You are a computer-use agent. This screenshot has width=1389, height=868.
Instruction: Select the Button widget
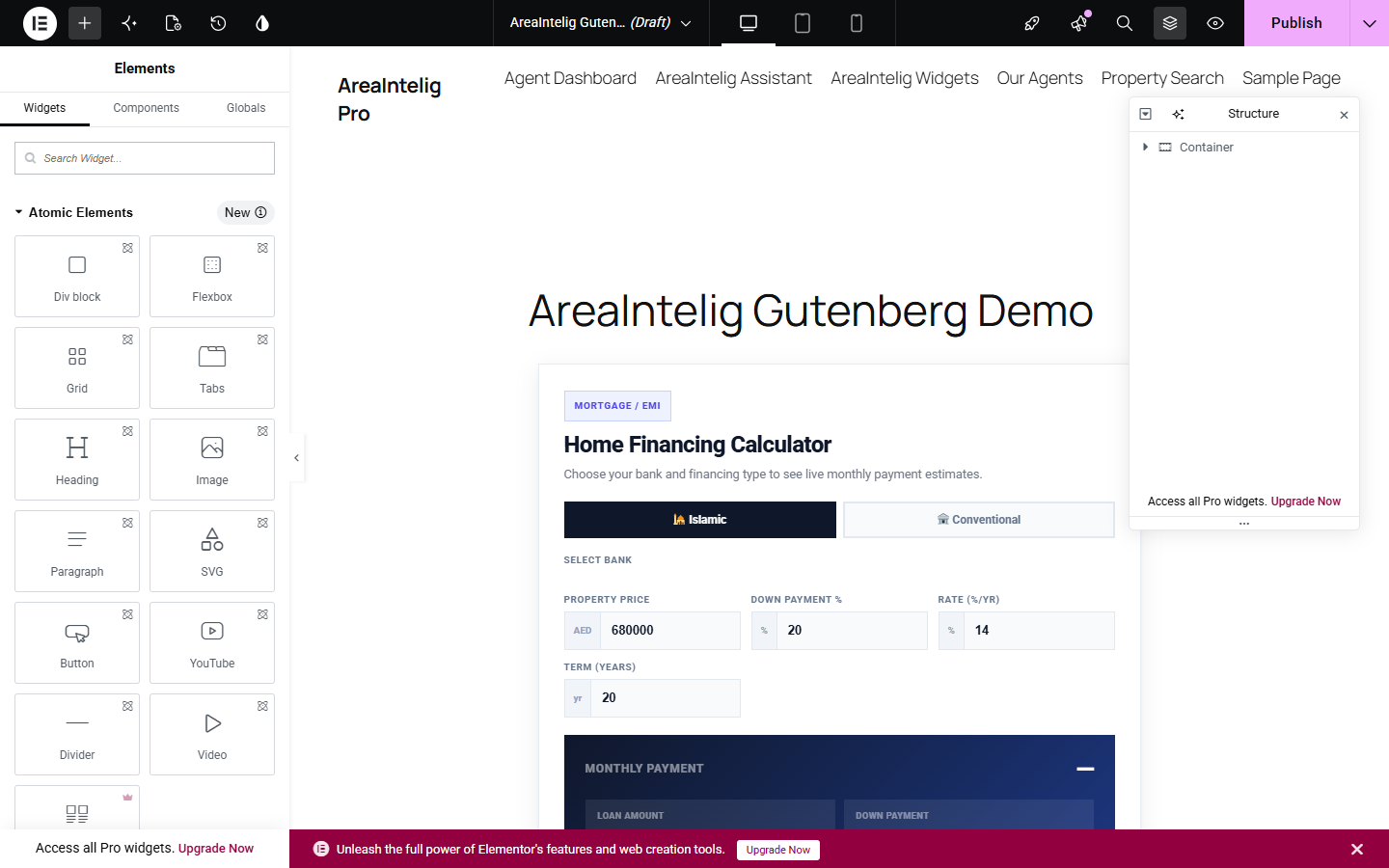click(77, 642)
